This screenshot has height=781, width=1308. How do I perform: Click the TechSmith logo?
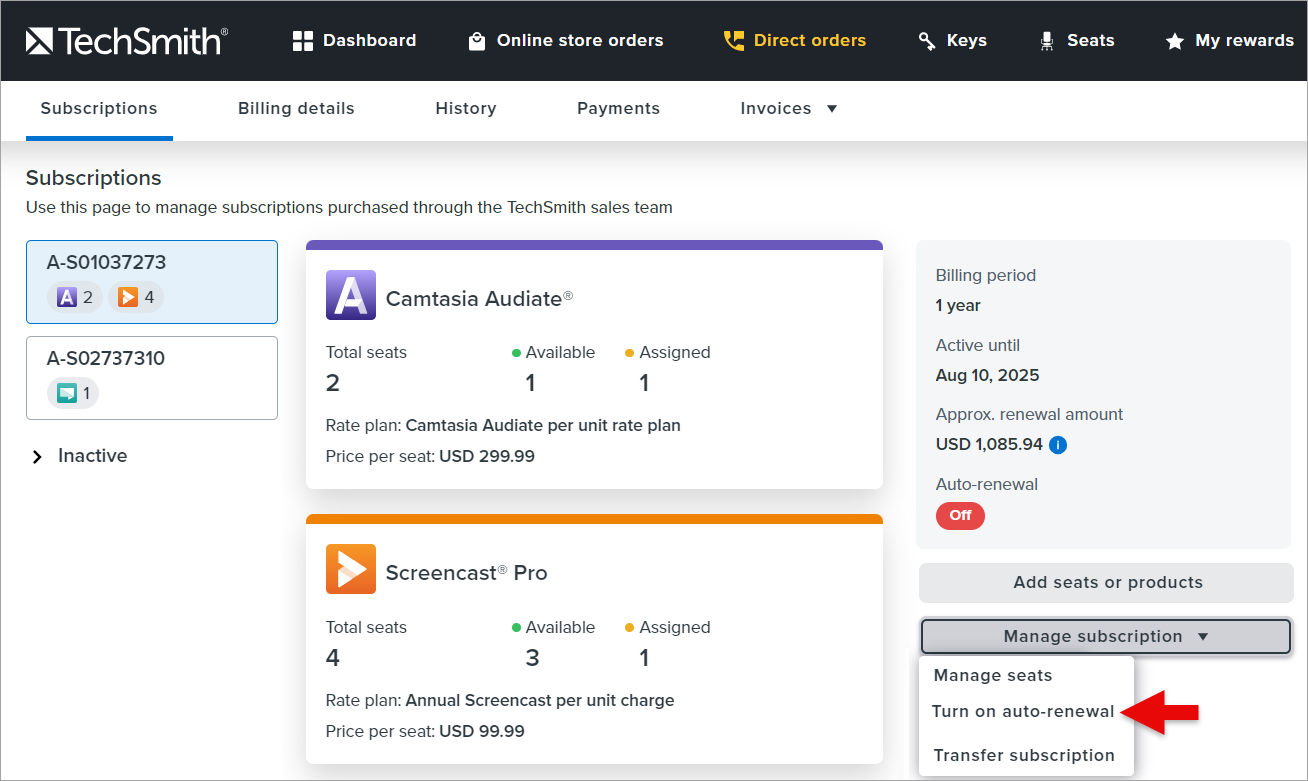[126, 41]
